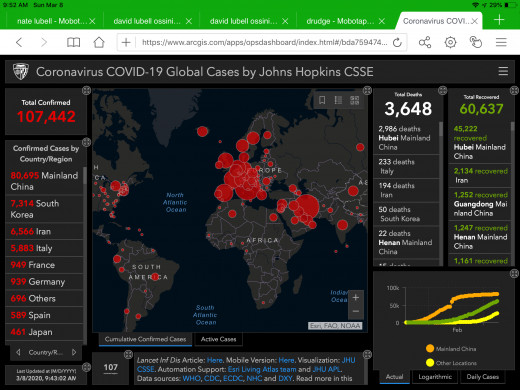520x390 pixels.
Task: Open the basemap gallery grid icon
Action: tap(354, 100)
